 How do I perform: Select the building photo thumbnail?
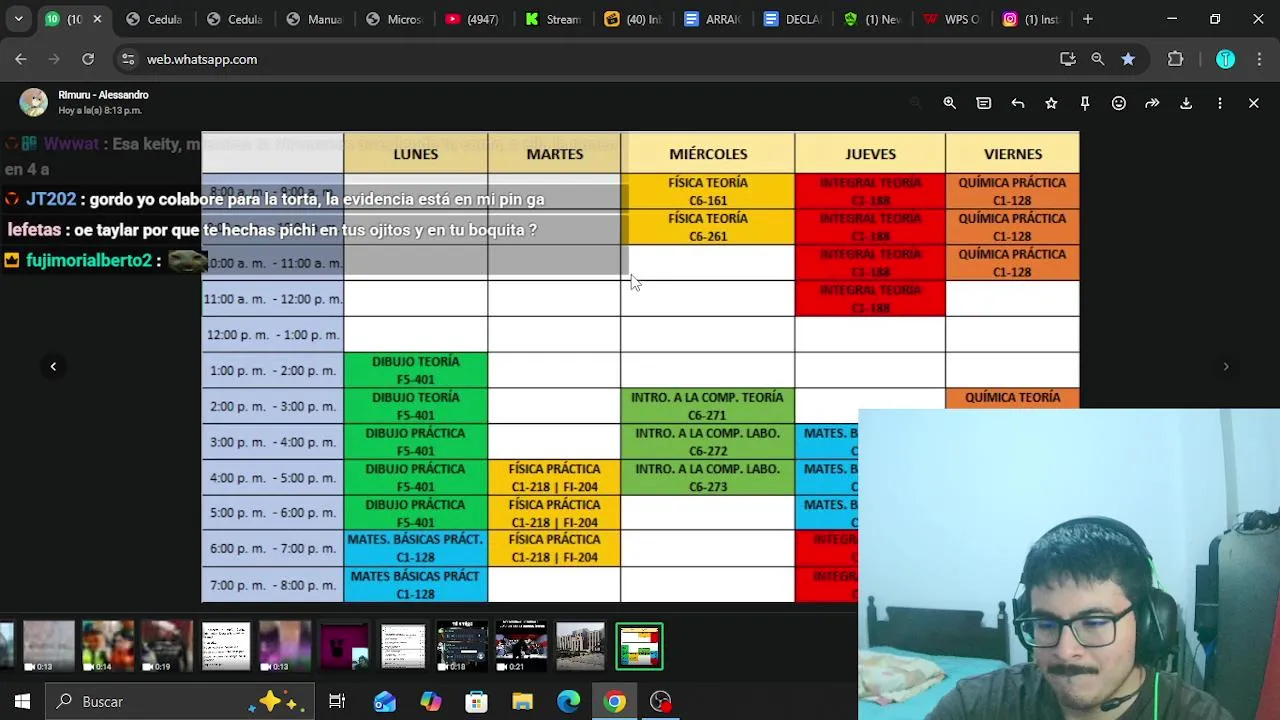[580, 646]
